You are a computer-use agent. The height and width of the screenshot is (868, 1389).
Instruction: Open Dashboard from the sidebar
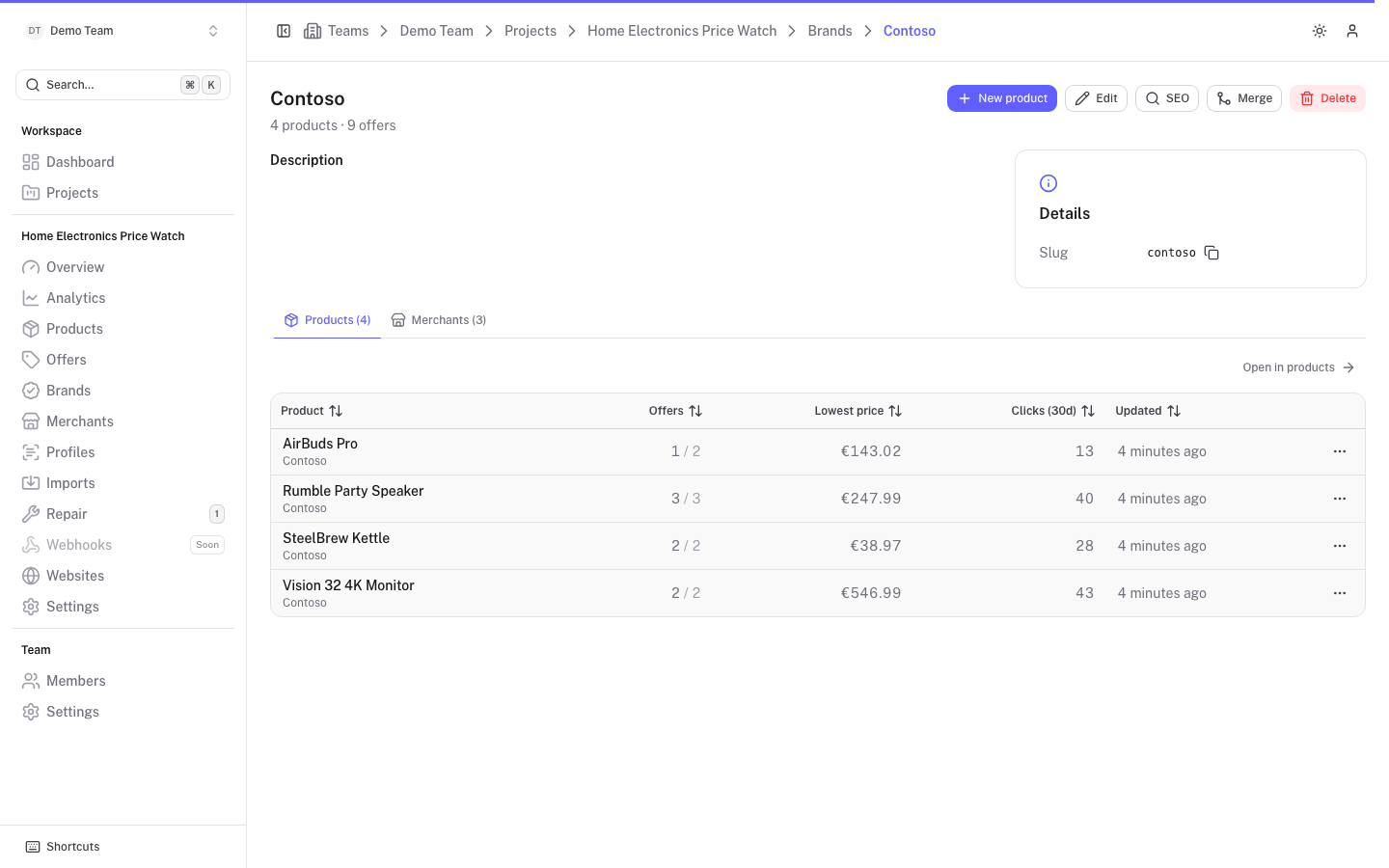(123, 162)
